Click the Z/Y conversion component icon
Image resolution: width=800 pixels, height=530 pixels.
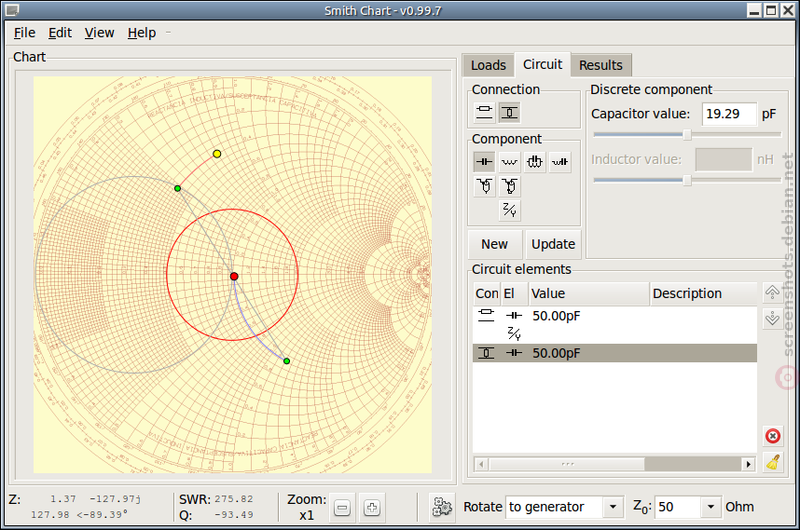coord(509,210)
